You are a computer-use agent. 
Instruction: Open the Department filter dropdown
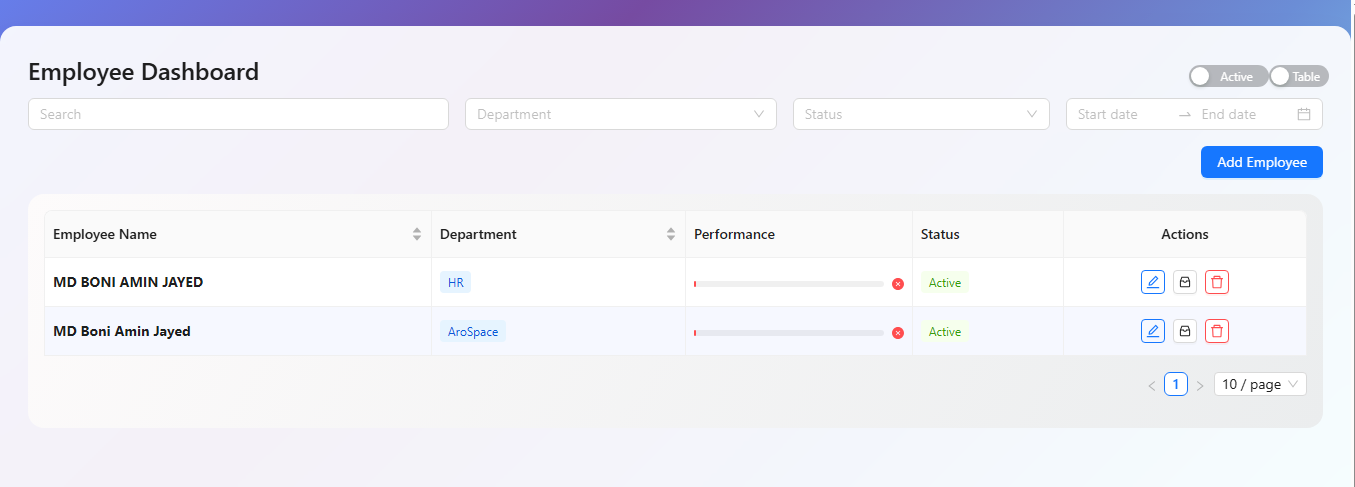[x=620, y=114]
